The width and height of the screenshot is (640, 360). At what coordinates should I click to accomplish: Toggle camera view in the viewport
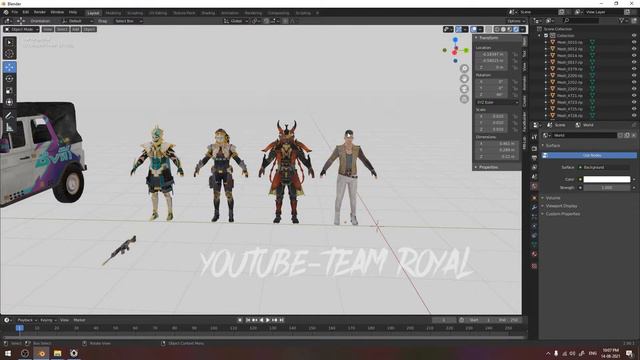coord(464,89)
